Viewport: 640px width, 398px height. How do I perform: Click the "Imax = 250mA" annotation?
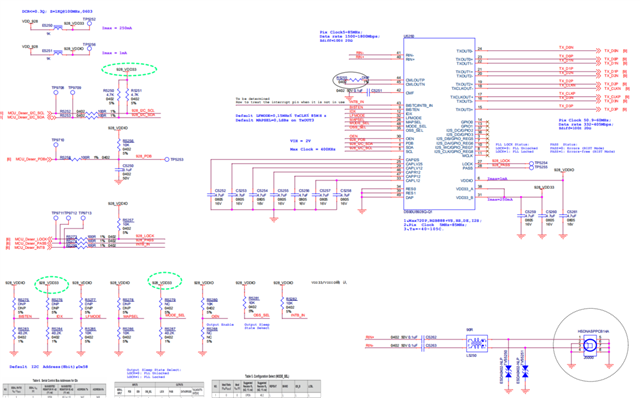117,28
